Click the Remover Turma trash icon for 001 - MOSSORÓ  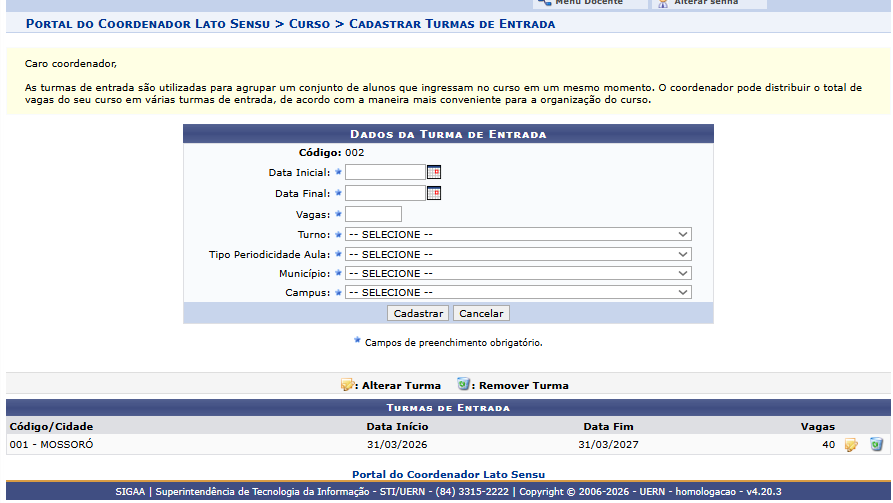tap(876, 444)
